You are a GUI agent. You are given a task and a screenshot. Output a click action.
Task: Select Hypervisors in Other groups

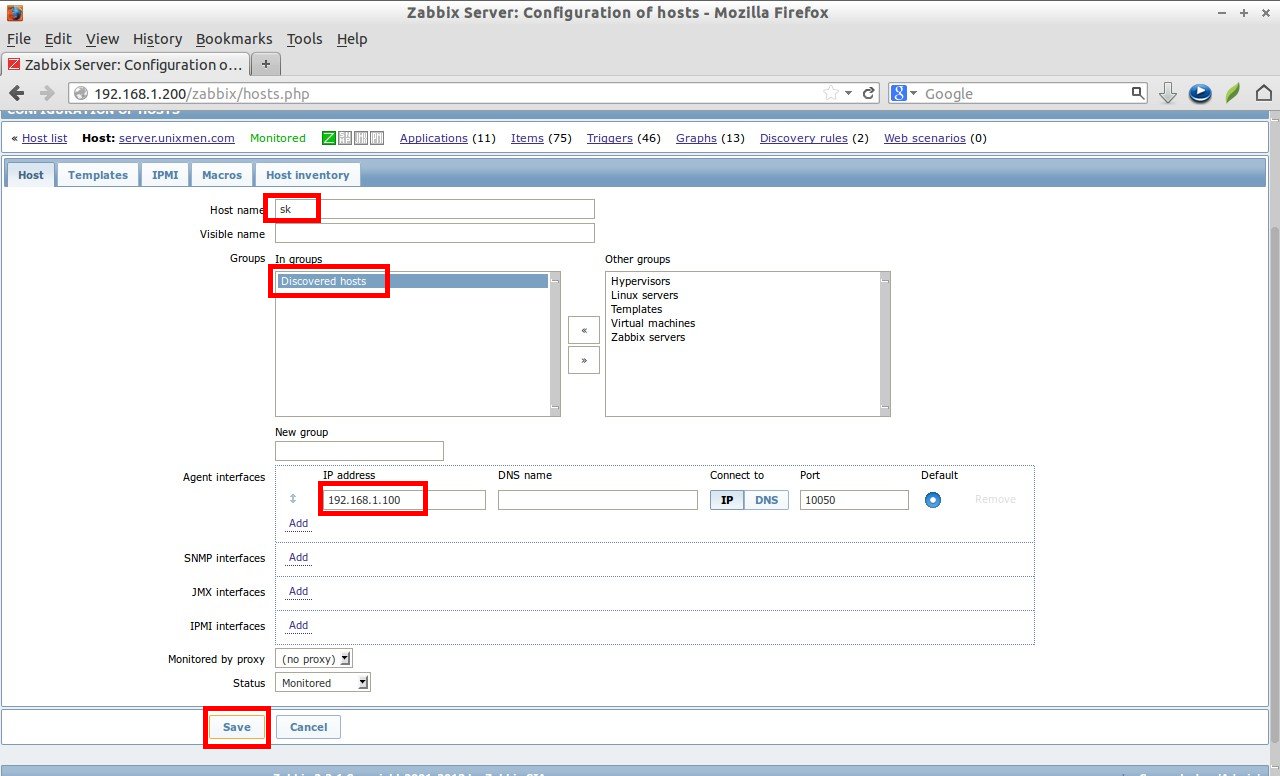(x=641, y=281)
